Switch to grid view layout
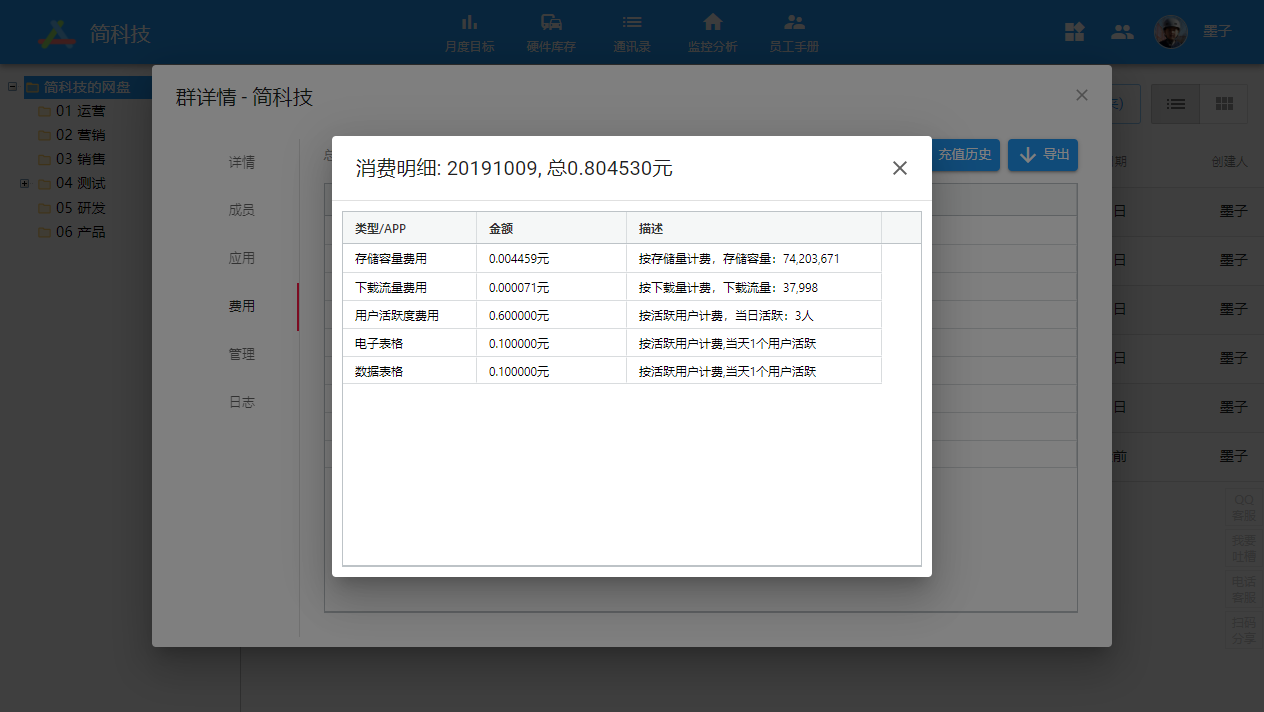1264x712 pixels. [x=1224, y=103]
